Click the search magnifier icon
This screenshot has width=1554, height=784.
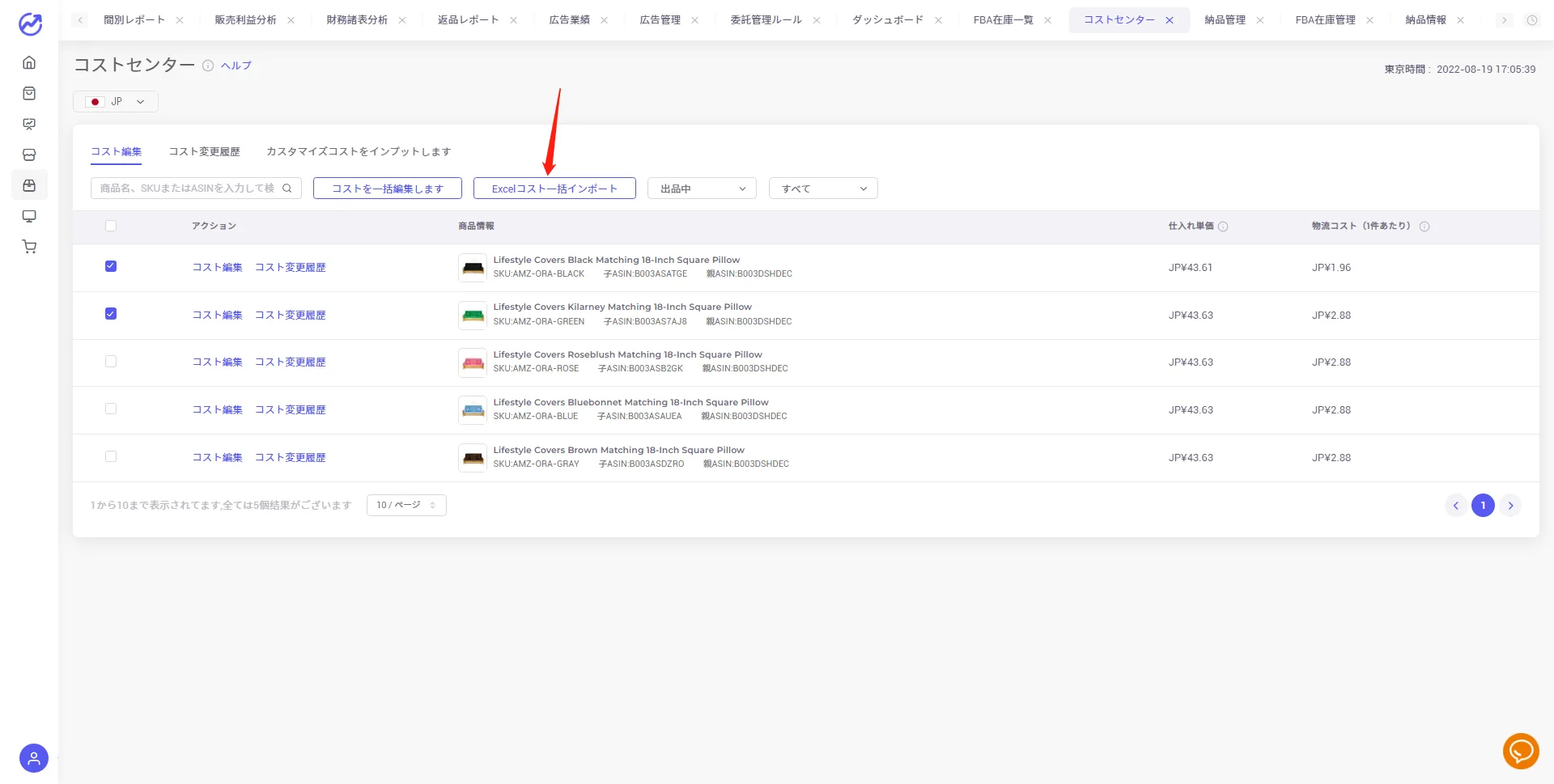pos(287,189)
